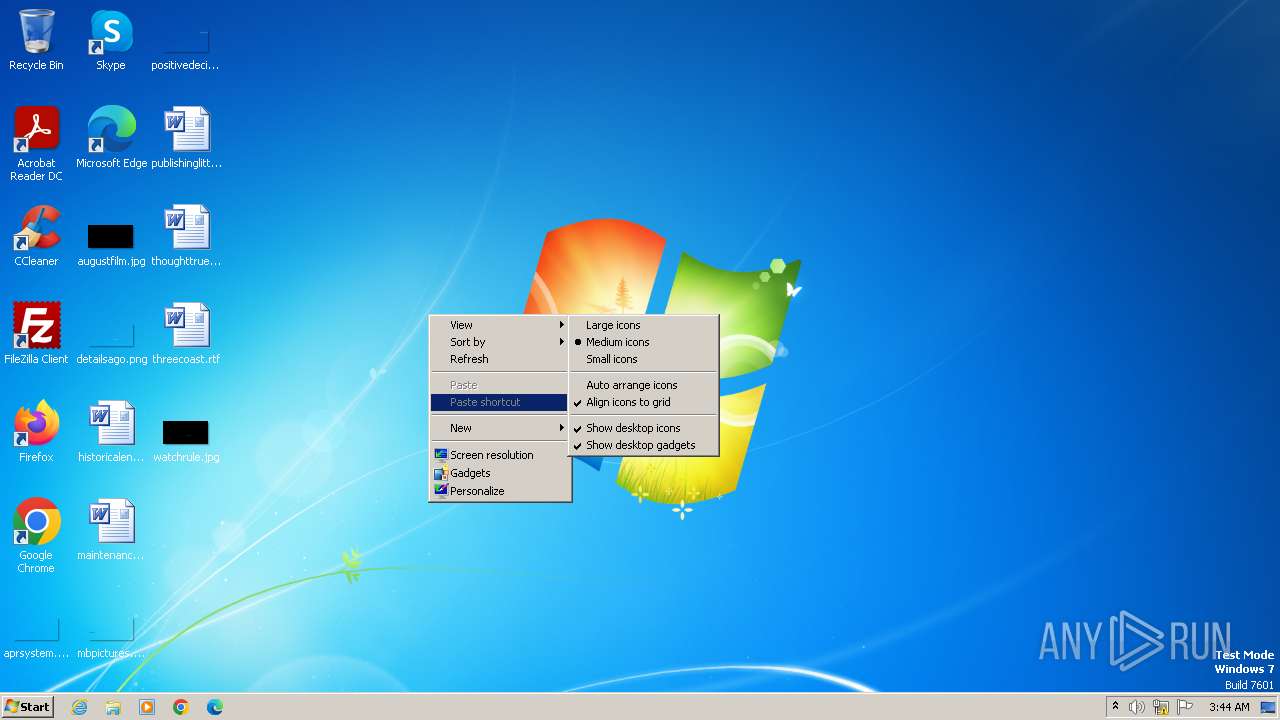Open Personalize from context menu
Viewport: 1280px width, 720px height.
pos(499,491)
